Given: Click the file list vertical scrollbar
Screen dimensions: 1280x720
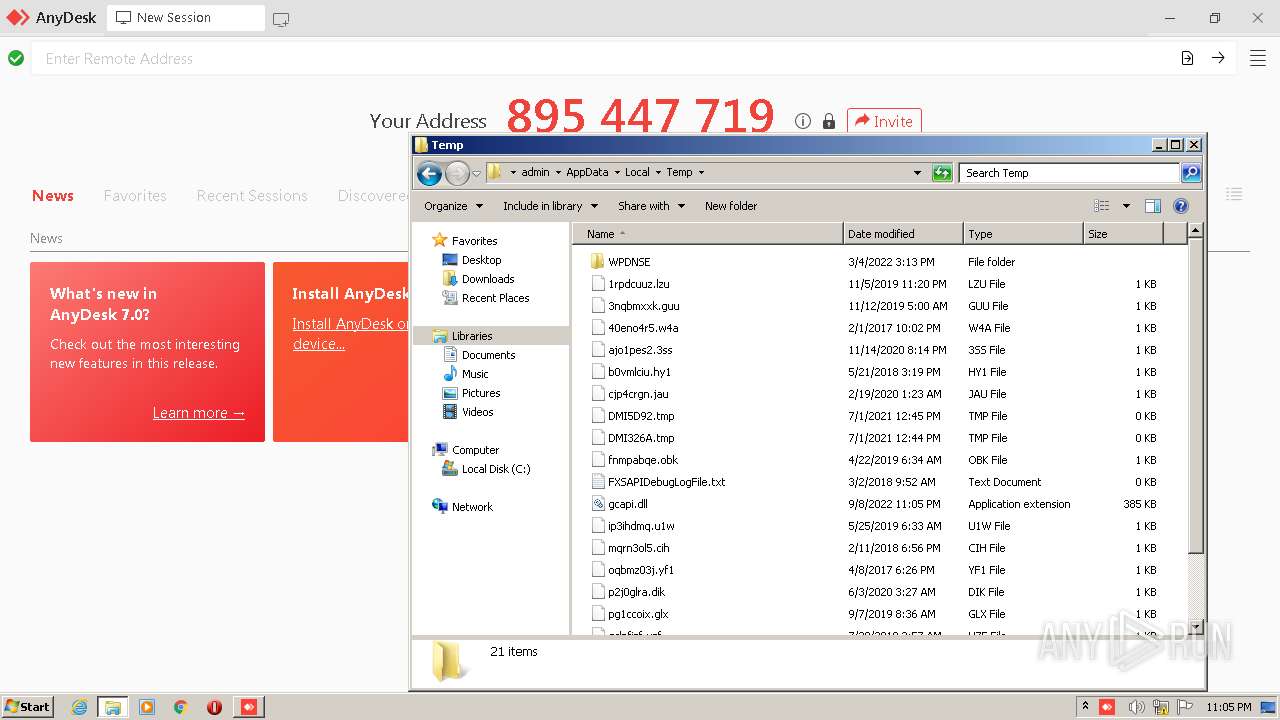Looking at the screenshot, I should click(1195, 395).
